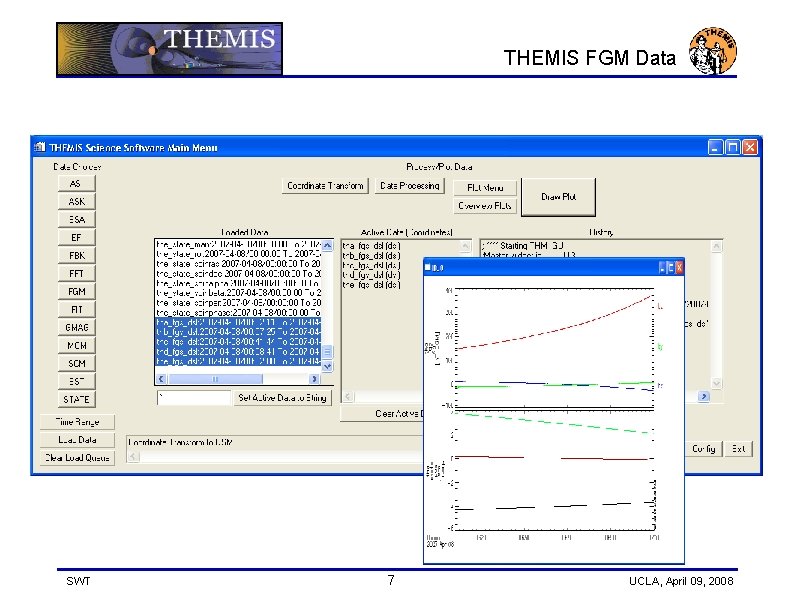Click the Load Data button

coord(77,440)
